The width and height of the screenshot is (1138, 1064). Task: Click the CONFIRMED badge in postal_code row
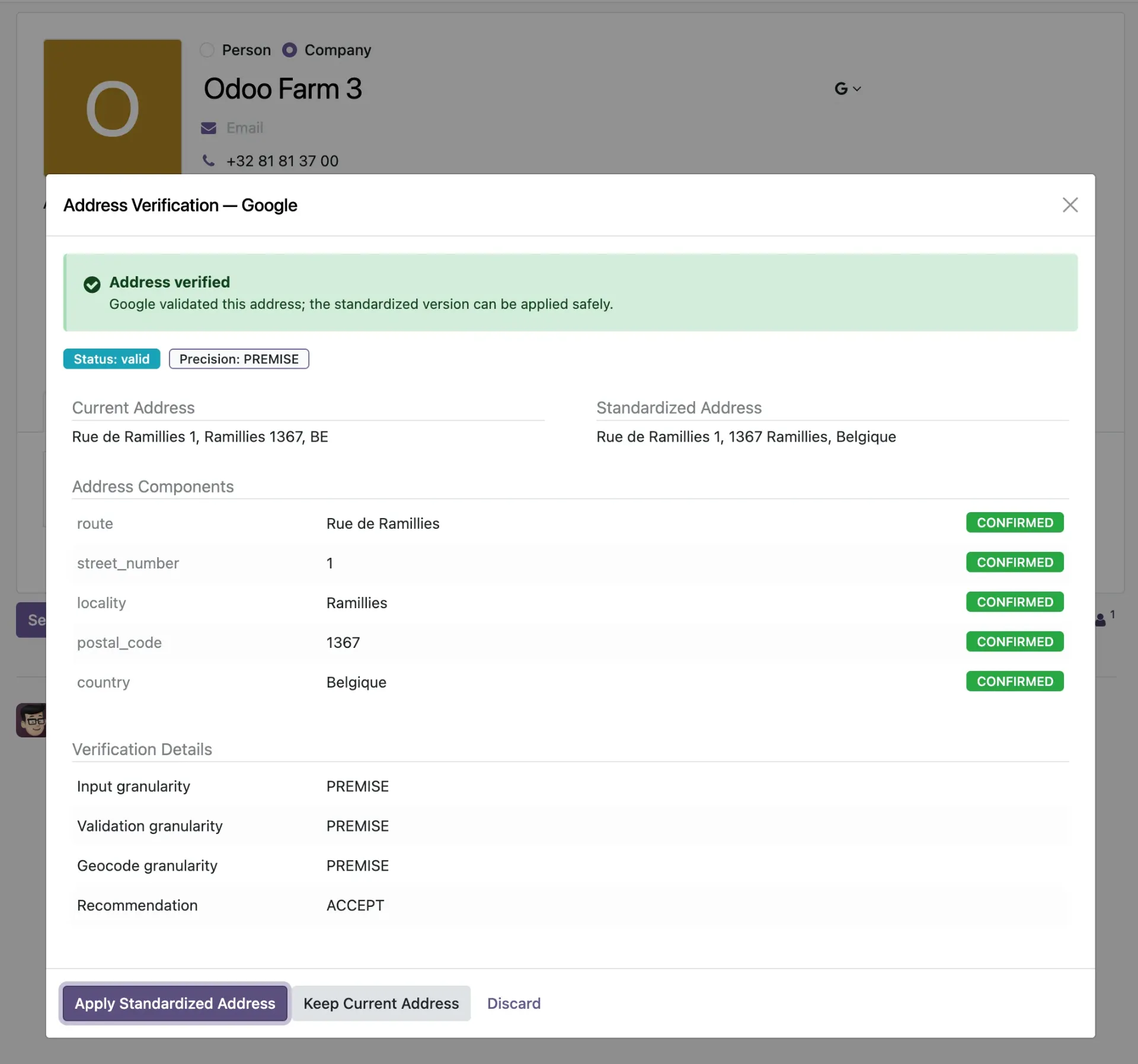tap(1015, 642)
